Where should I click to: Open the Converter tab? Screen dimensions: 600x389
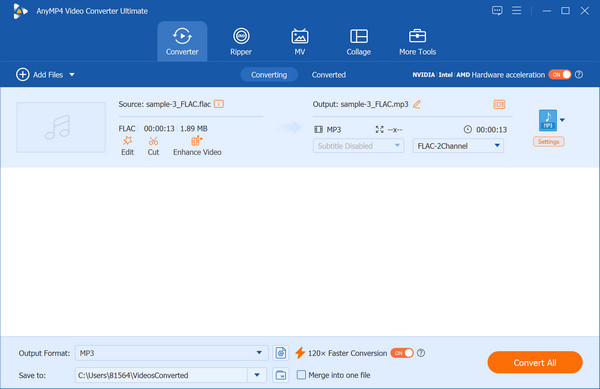click(x=182, y=41)
